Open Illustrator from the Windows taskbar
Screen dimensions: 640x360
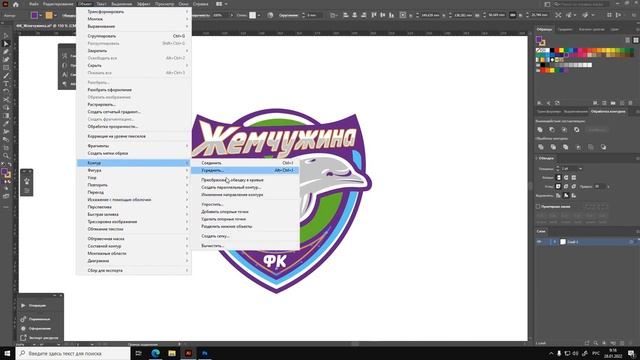pos(188,353)
